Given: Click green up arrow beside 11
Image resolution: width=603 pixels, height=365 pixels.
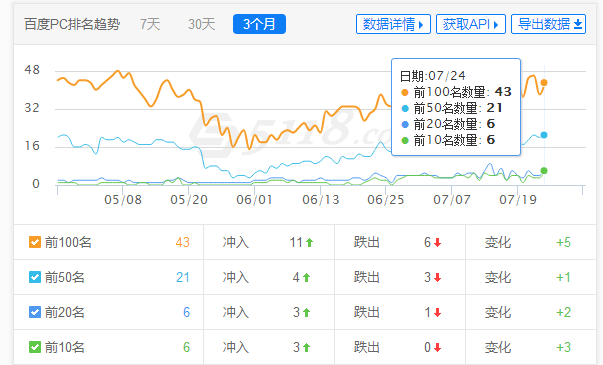Looking at the screenshot, I should point(310,242).
